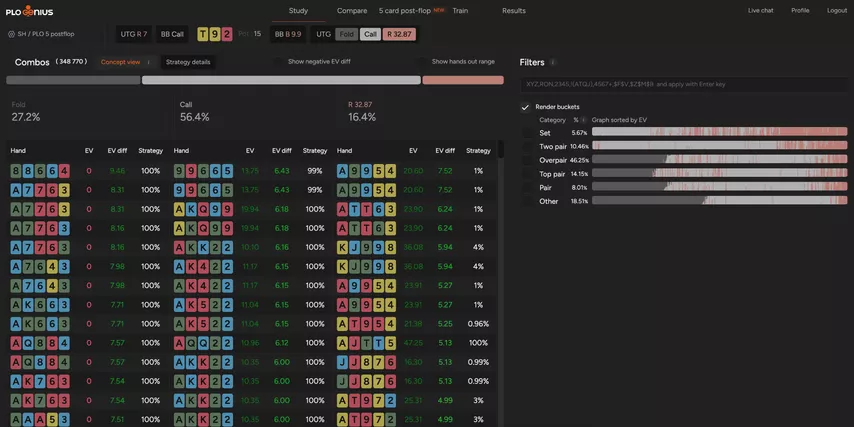
Task: Click the filter expression input field
Action: [x=684, y=84]
